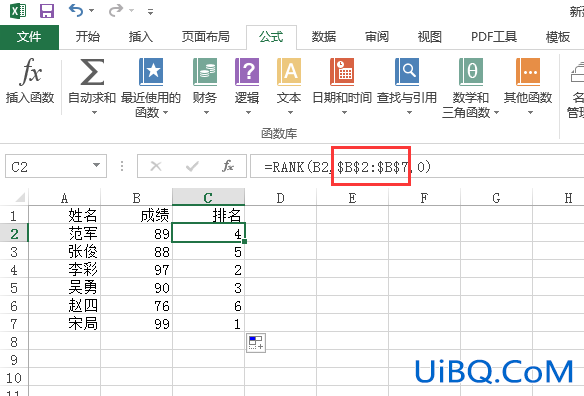Screen dimensions: 584x396
Task: Expand the 其他函数 dropdown arrow
Action: (x=530, y=112)
